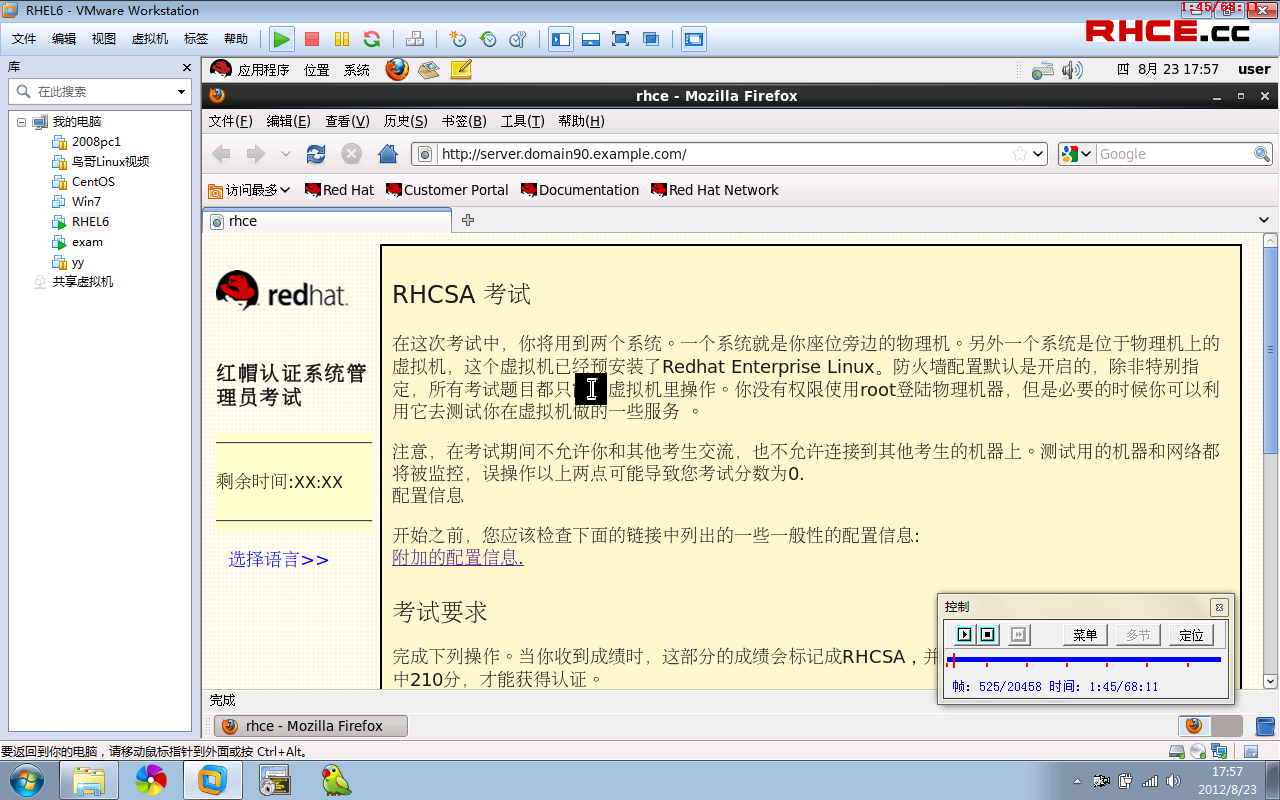Click the VMware hard disk status icon
This screenshot has width=1280, height=800.
click(1178, 752)
